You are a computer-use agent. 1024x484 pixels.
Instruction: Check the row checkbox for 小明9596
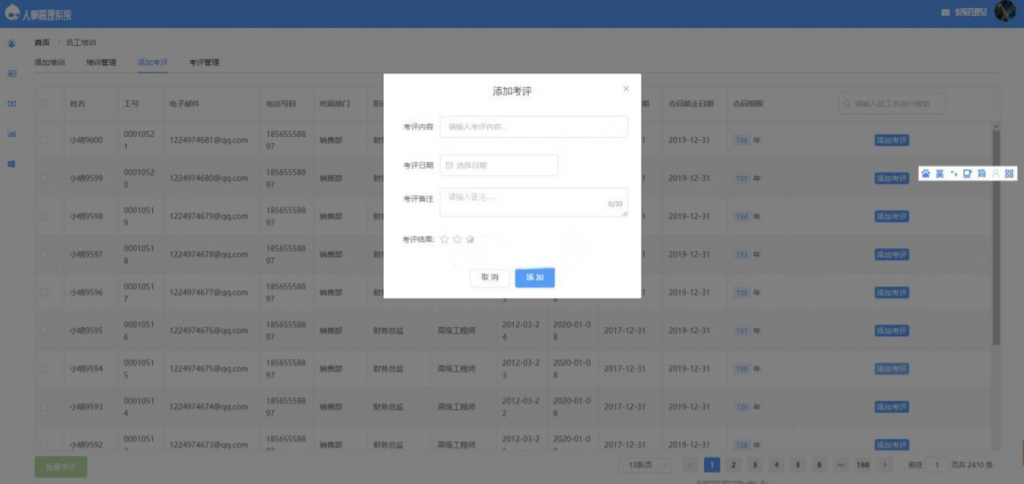coord(44,293)
